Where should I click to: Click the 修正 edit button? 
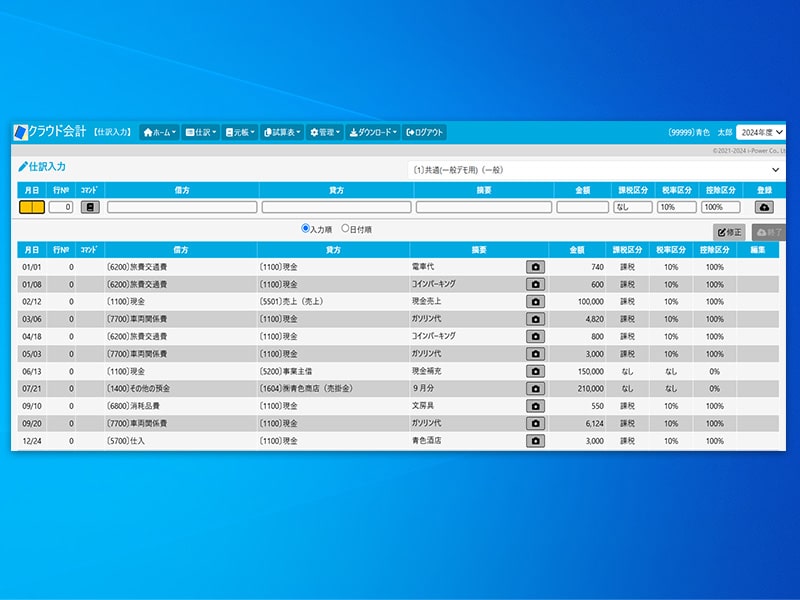729,232
